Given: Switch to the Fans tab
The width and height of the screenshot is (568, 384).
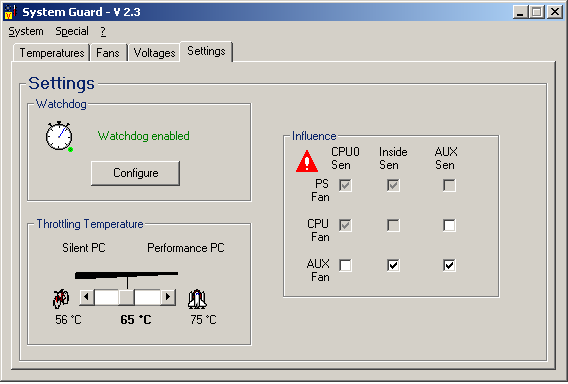Looking at the screenshot, I should click(x=108, y=53).
